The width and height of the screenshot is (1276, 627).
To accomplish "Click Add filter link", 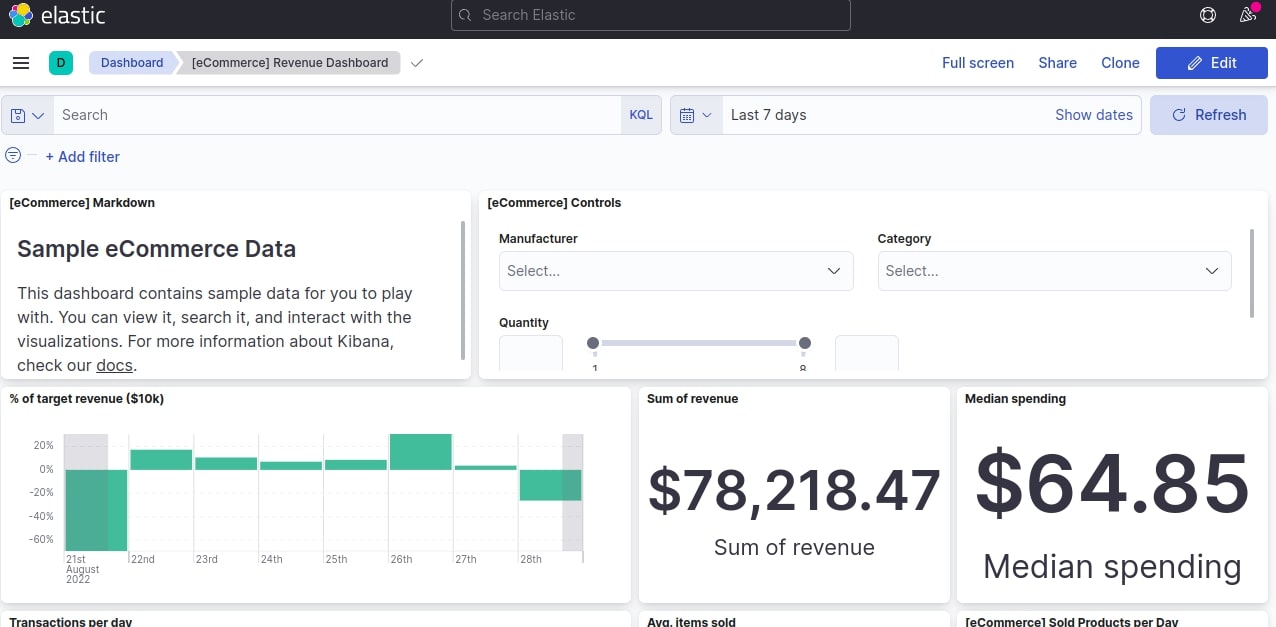I will pos(83,157).
